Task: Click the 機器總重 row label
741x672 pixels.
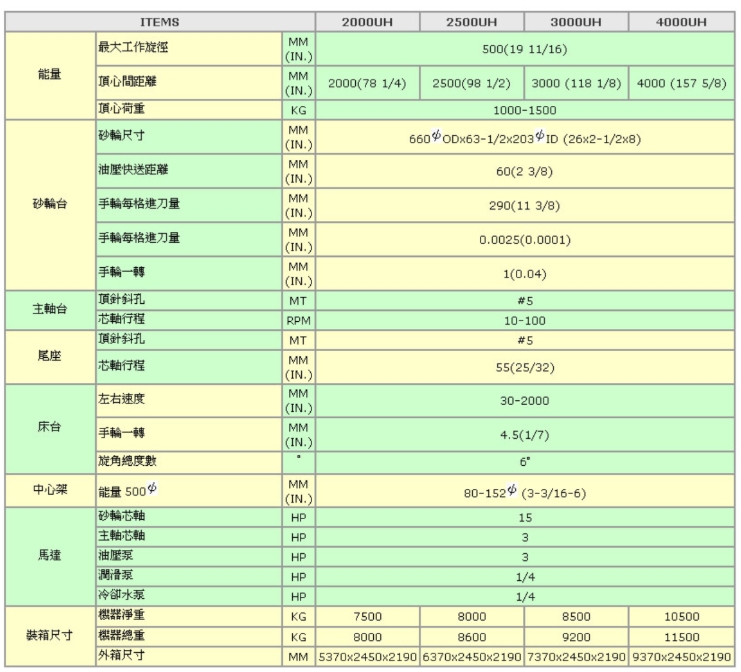Action: point(121,635)
